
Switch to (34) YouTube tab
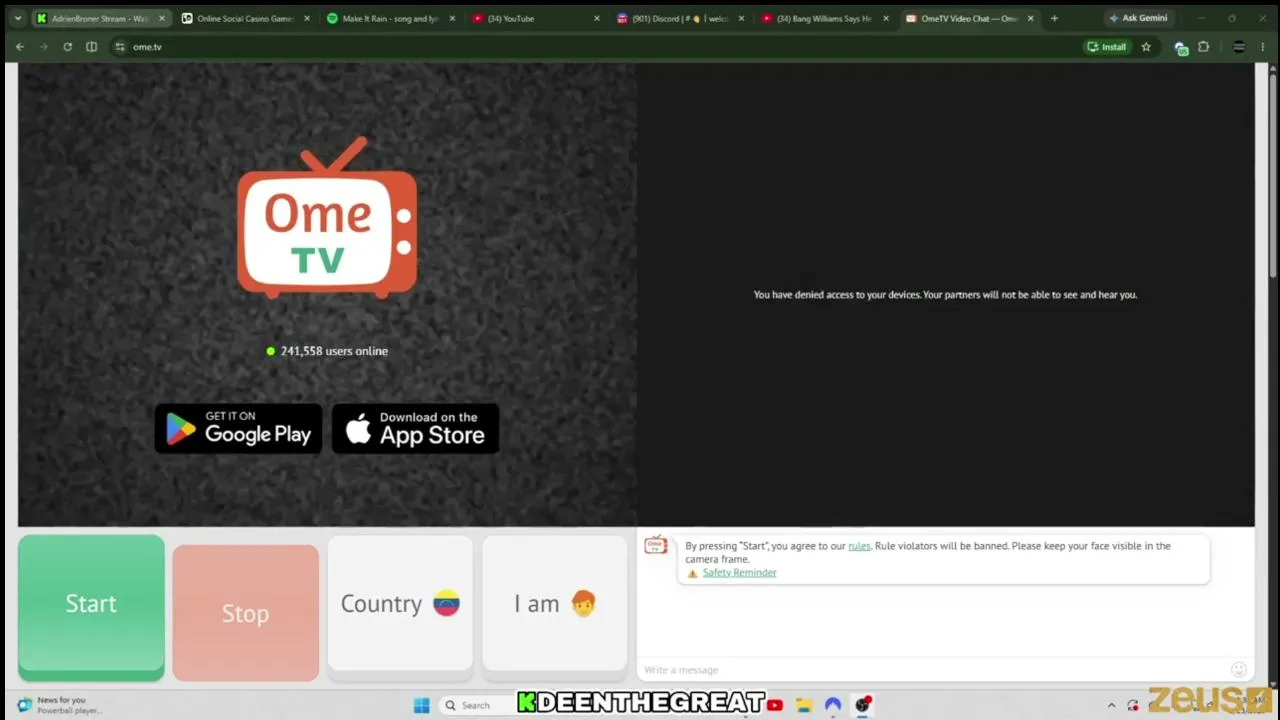point(535,18)
